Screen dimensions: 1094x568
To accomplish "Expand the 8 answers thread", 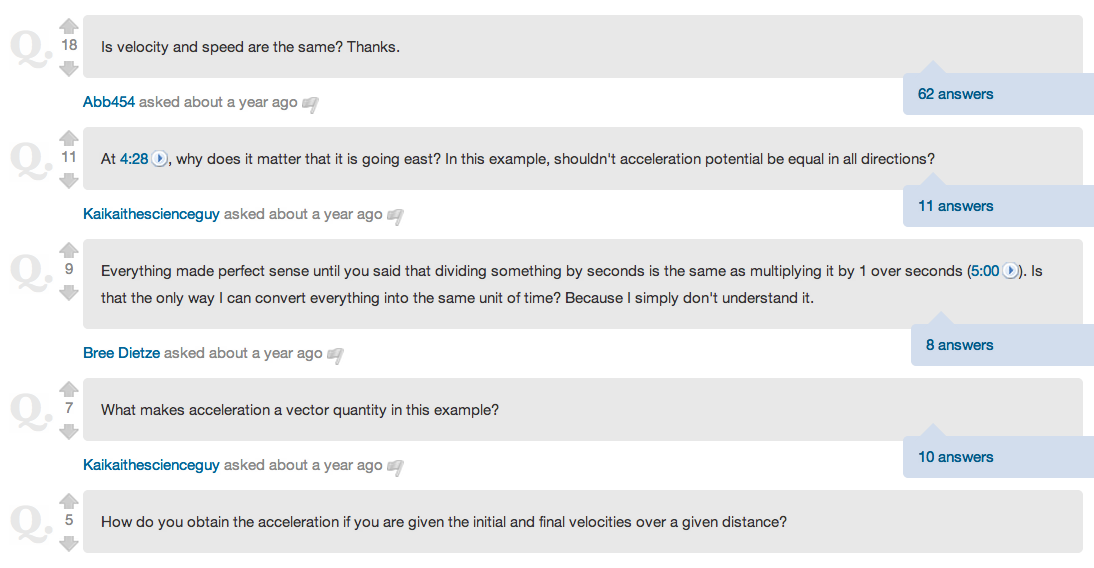I will coord(959,345).
